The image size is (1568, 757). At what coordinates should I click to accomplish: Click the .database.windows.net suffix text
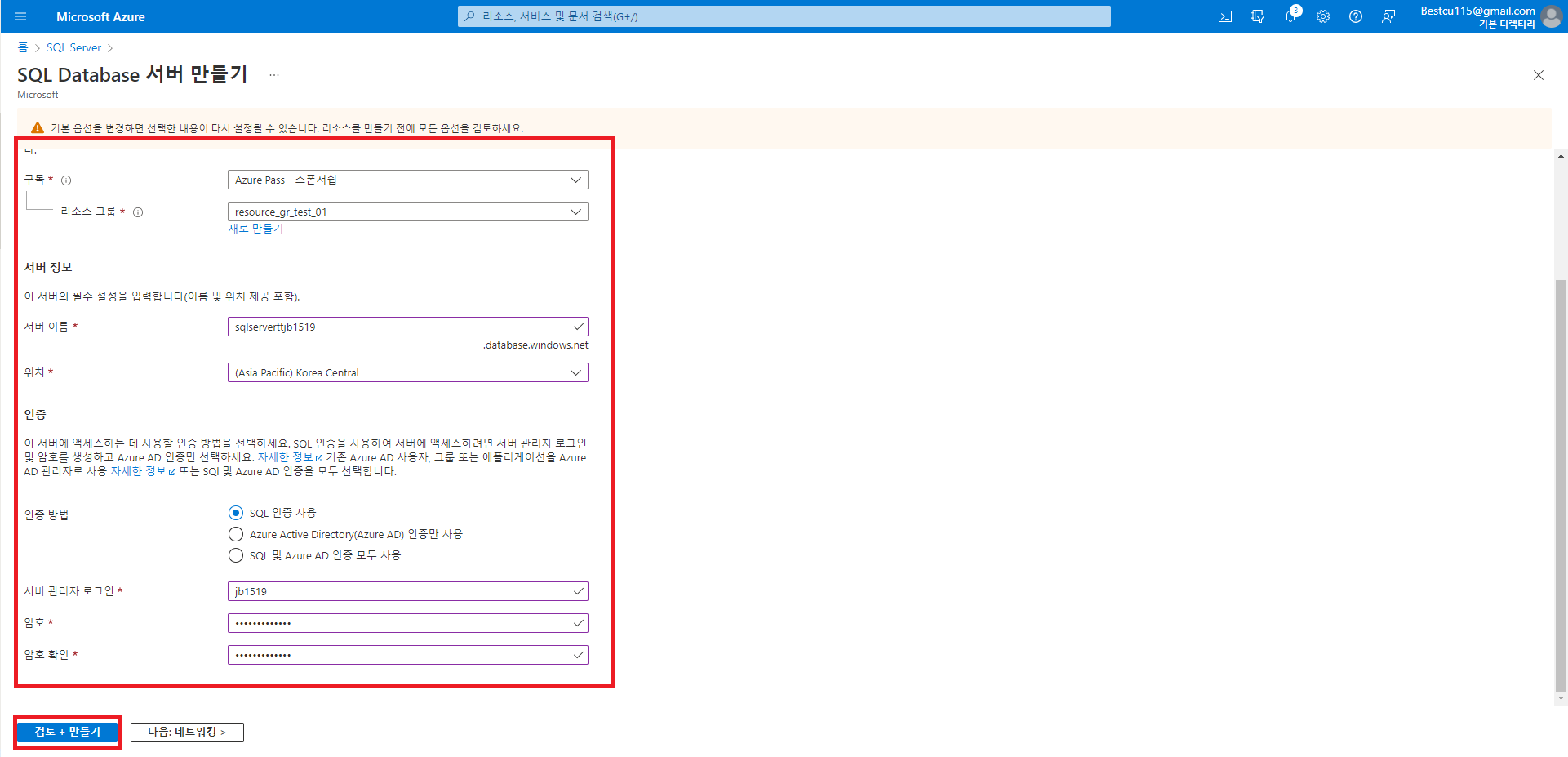point(535,345)
